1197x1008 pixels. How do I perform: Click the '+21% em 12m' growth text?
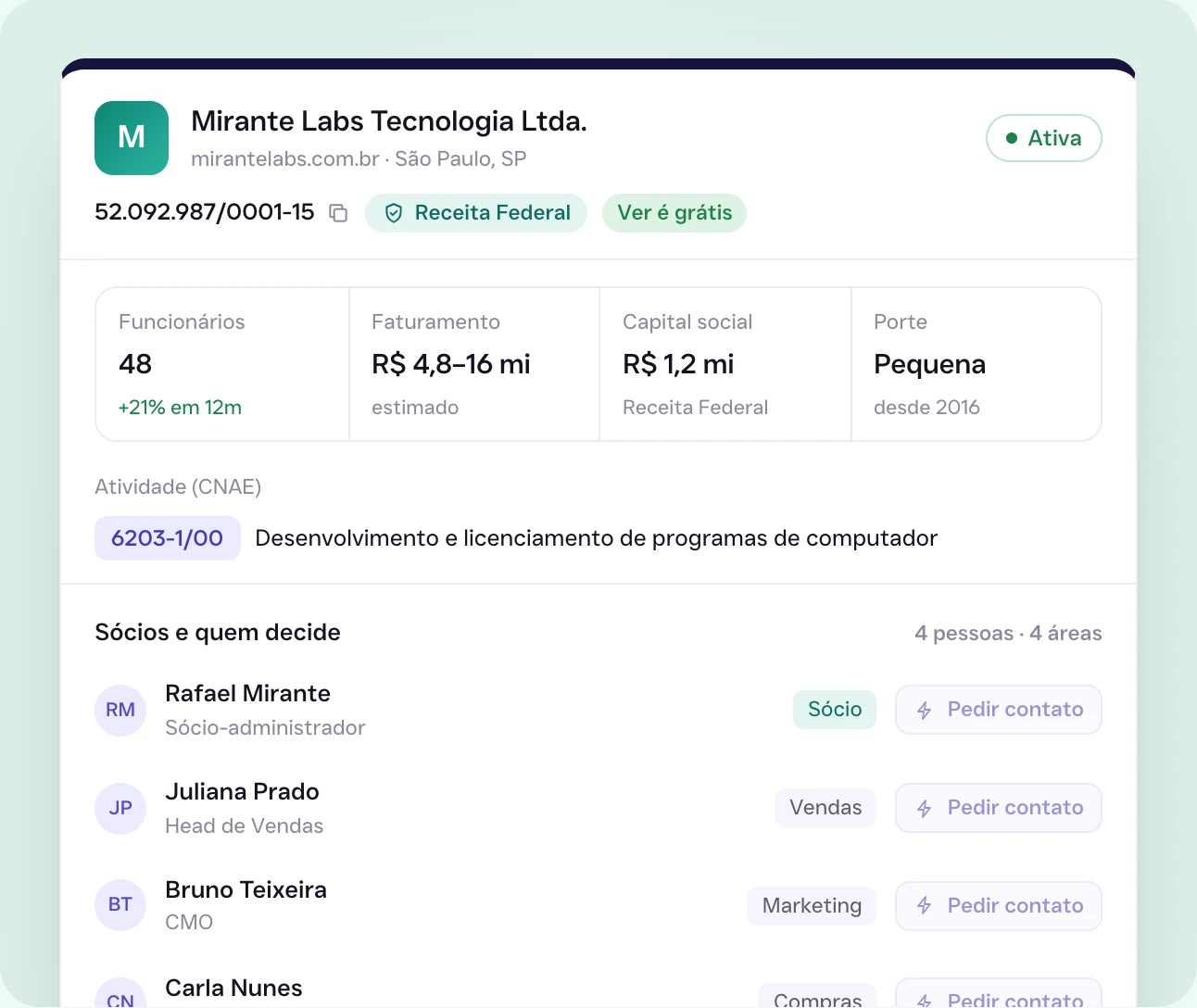click(x=180, y=408)
